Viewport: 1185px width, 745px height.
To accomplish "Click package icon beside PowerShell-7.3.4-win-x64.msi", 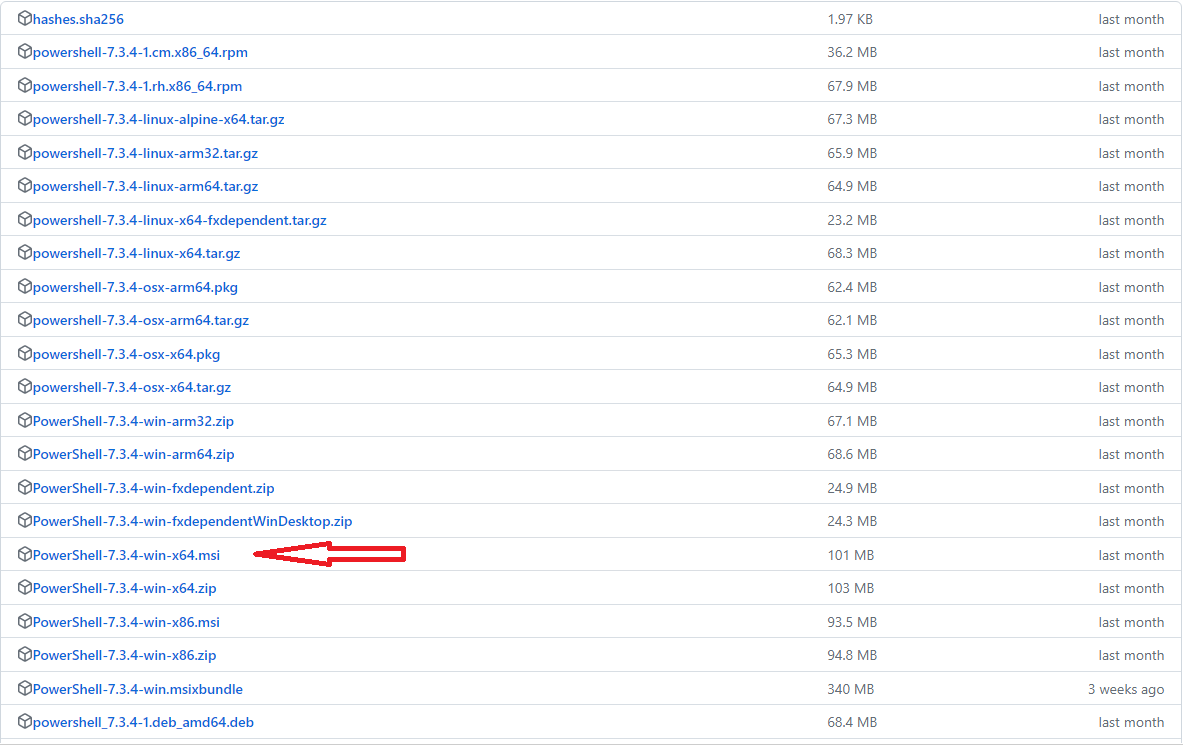I will coord(24,554).
